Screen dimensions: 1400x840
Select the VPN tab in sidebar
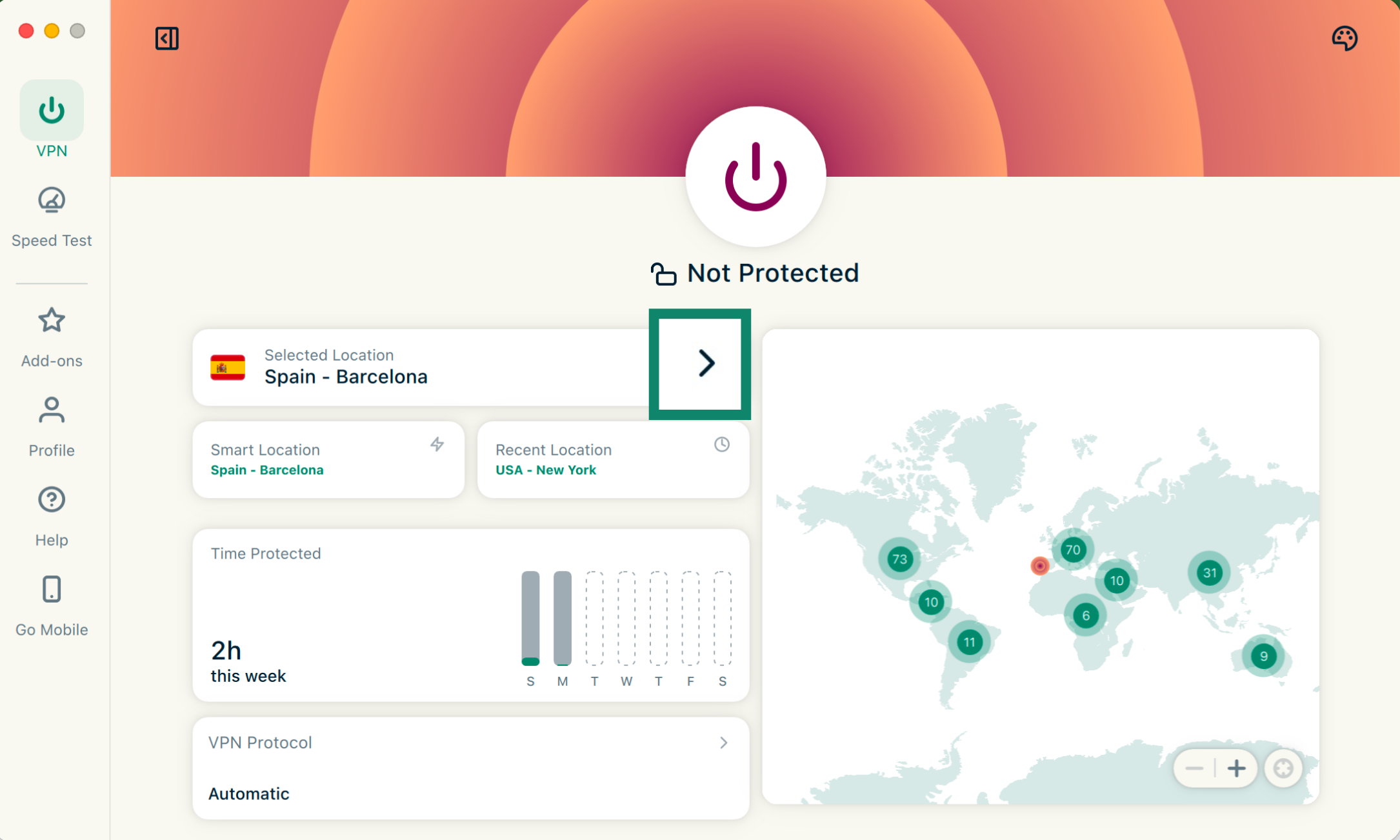point(52,119)
